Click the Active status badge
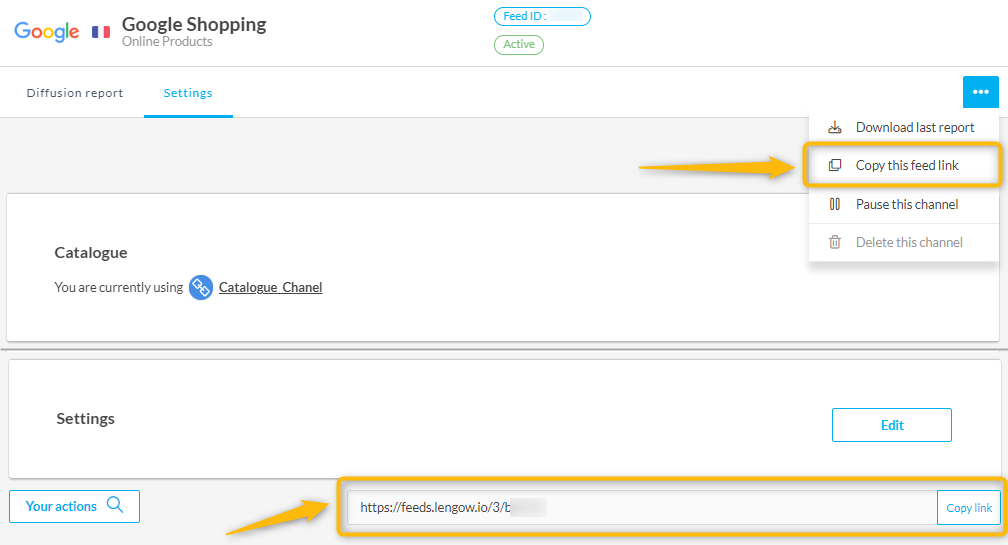1008x545 pixels. 519,44
